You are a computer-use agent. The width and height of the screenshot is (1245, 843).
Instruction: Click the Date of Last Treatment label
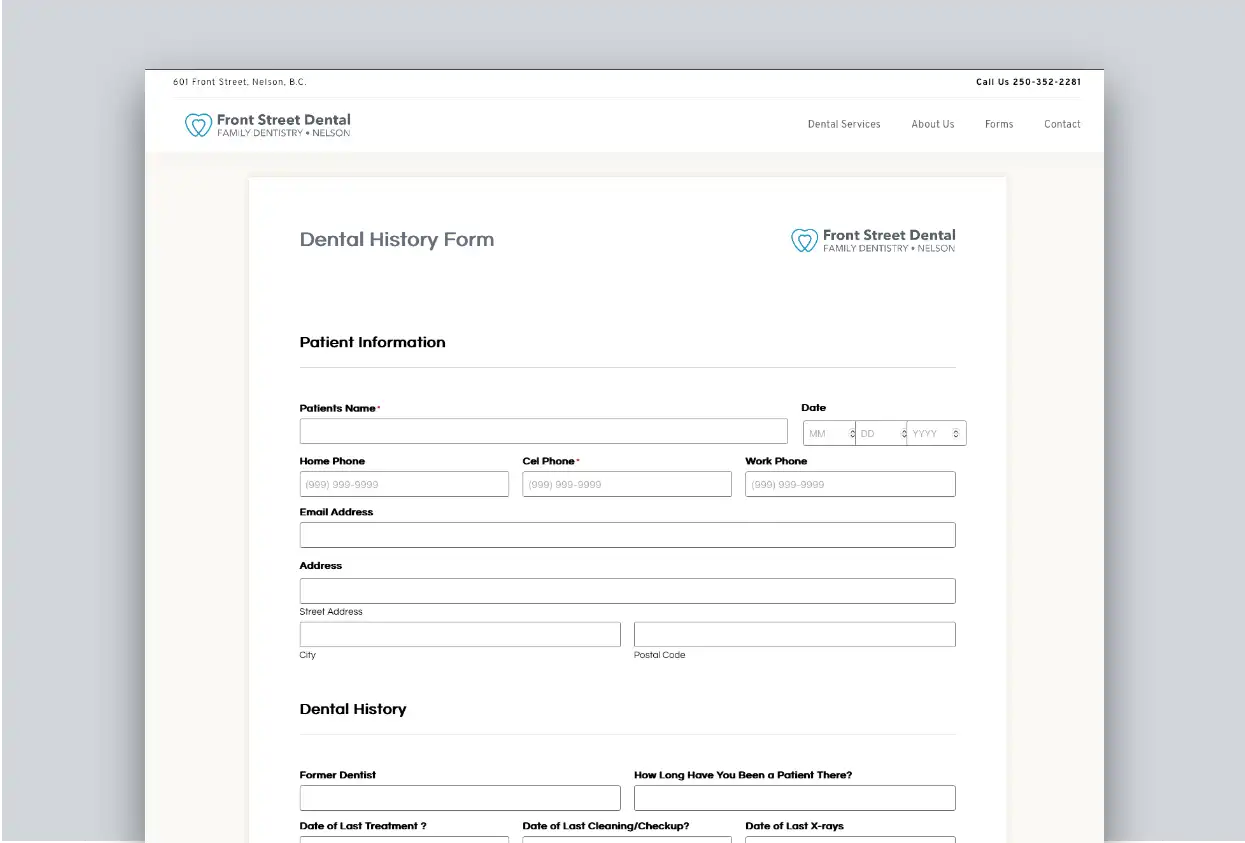click(363, 826)
